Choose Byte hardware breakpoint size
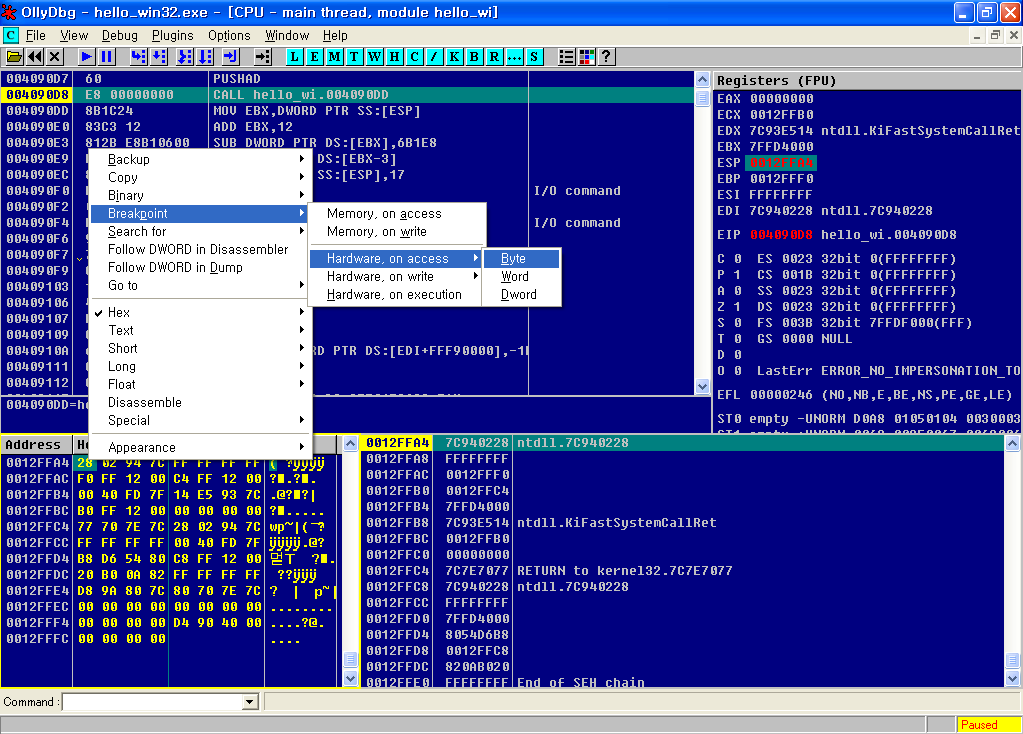 click(x=514, y=259)
